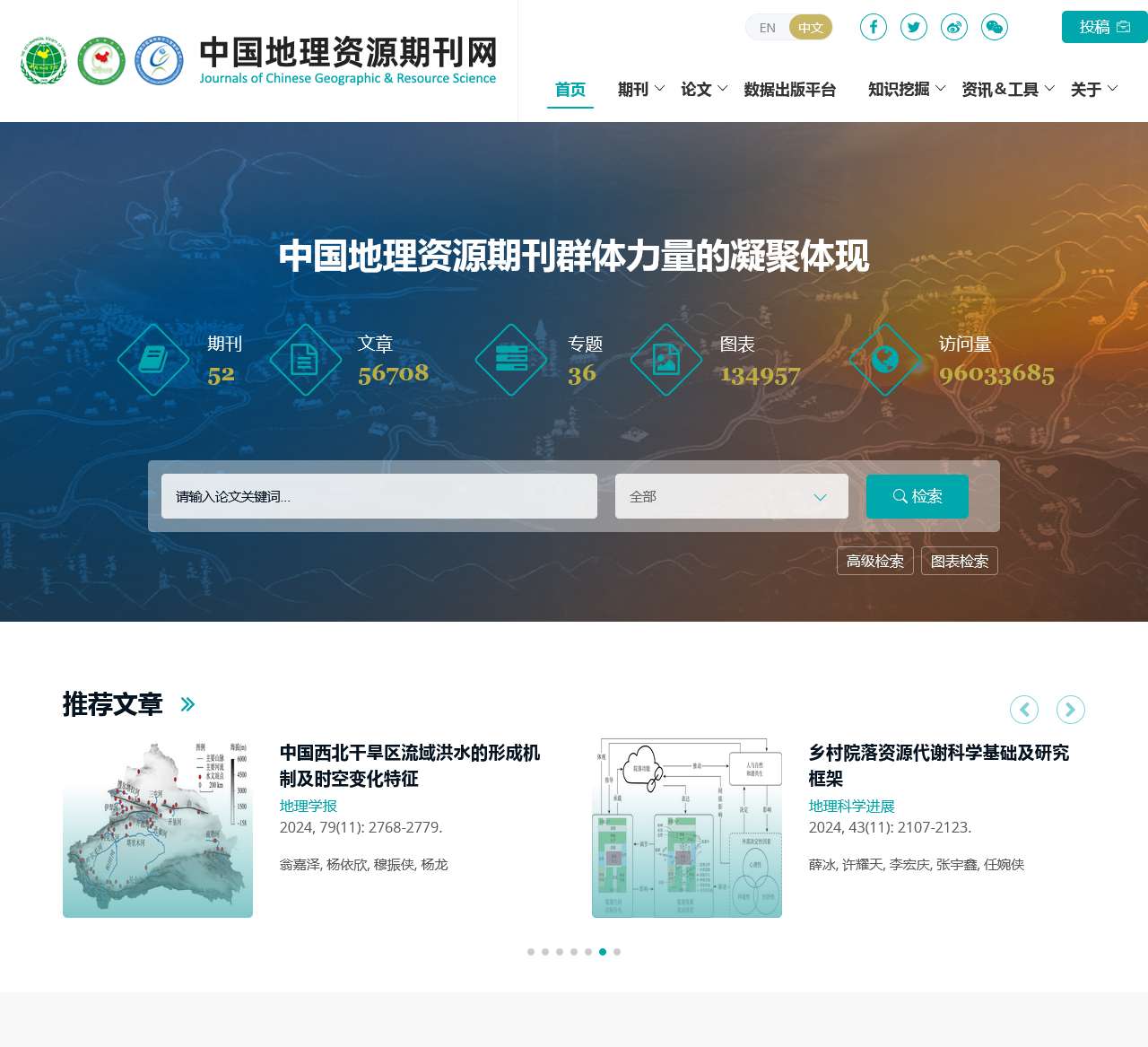
Task: Open the Twitter social icon
Action: 914,27
